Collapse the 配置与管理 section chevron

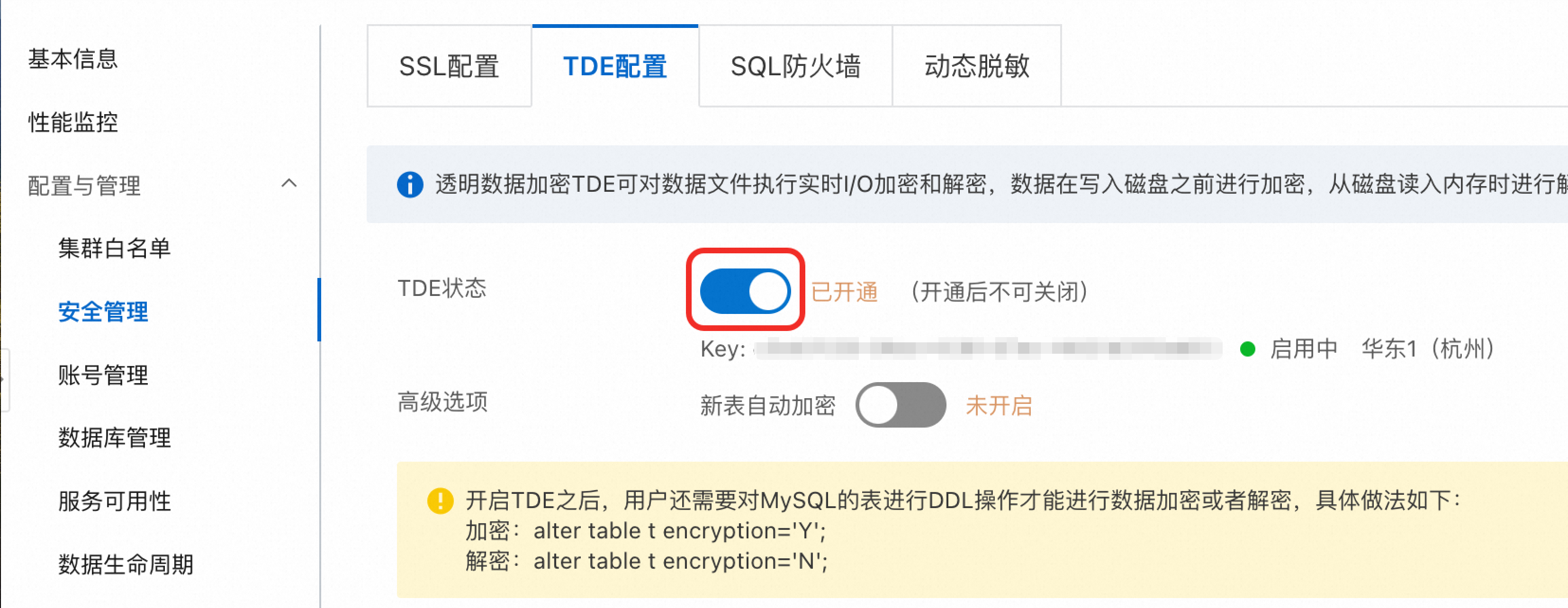pyautogui.click(x=289, y=183)
